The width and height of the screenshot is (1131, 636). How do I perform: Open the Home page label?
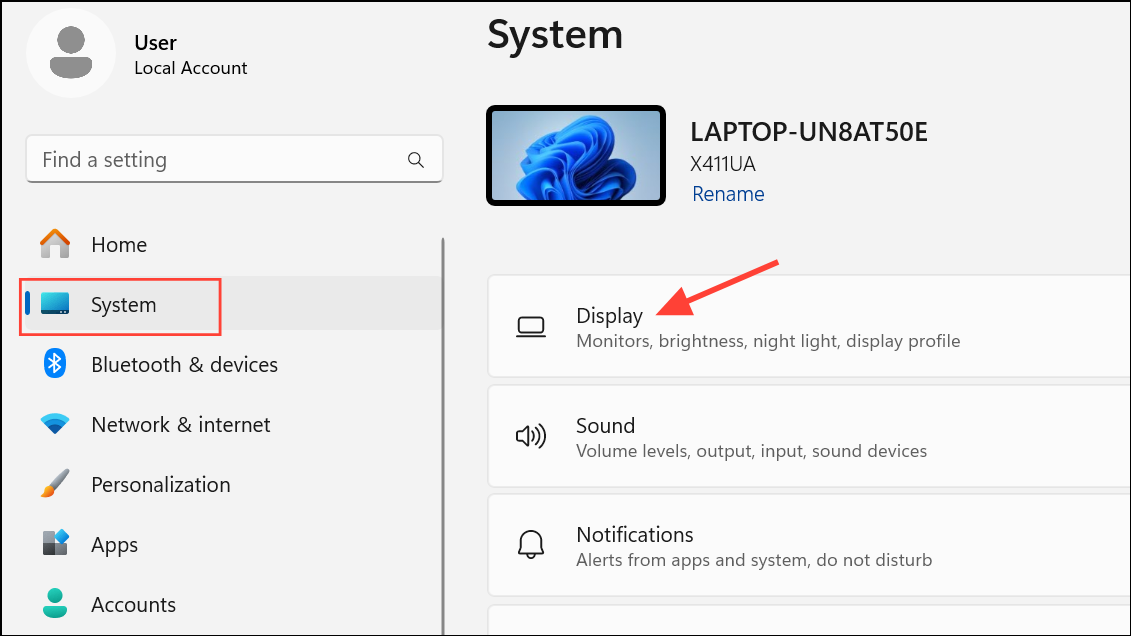click(x=119, y=244)
